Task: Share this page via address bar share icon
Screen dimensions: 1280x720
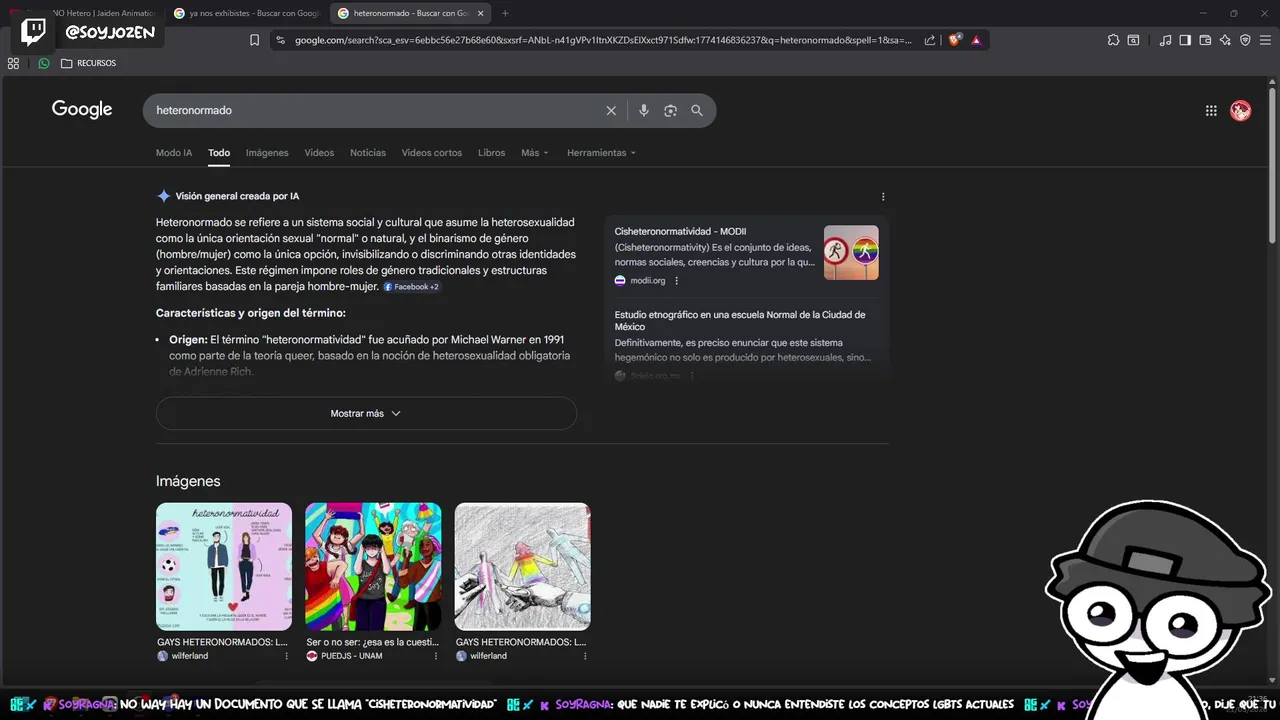Action: [x=930, y=40]
